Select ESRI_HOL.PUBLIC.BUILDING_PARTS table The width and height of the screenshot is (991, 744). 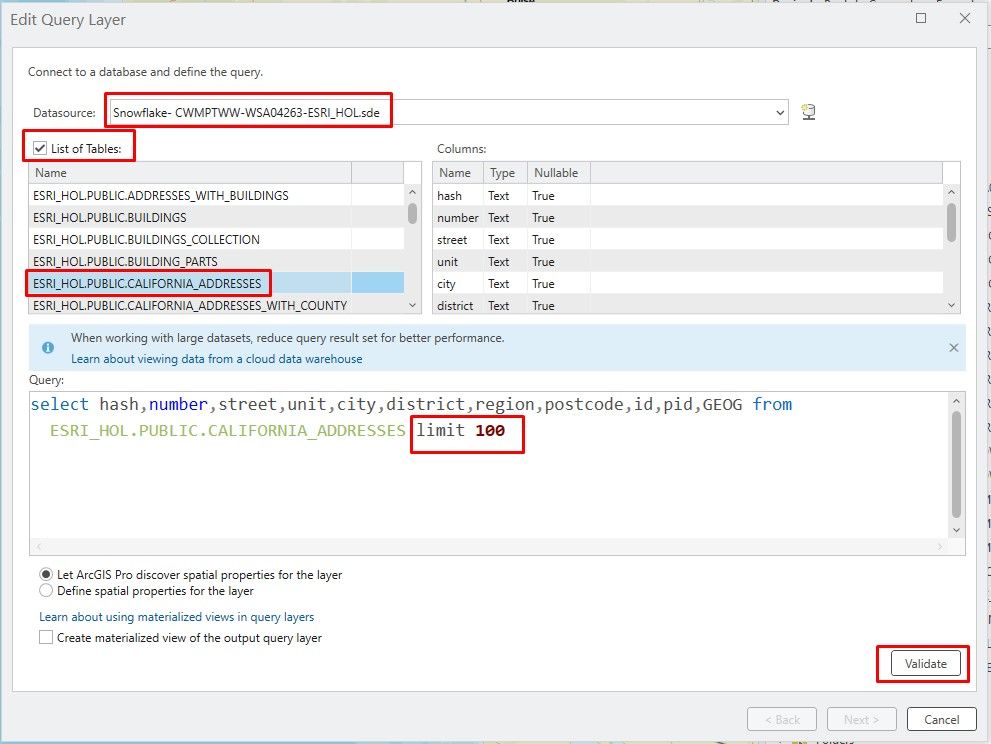tap(216, 262)
